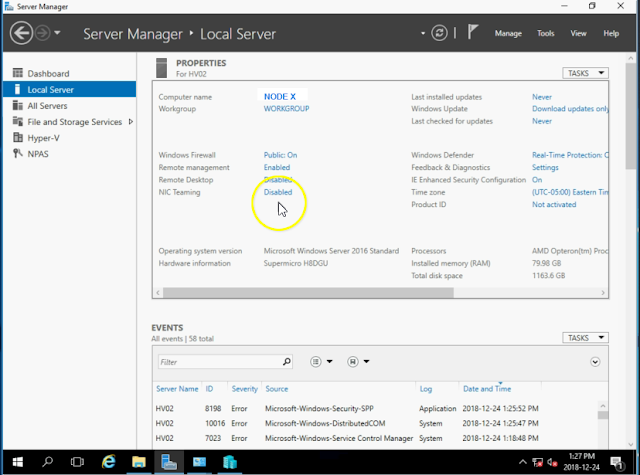640x475 pixels.
Task: Open the Tools menu
Action: coord(545,33)
